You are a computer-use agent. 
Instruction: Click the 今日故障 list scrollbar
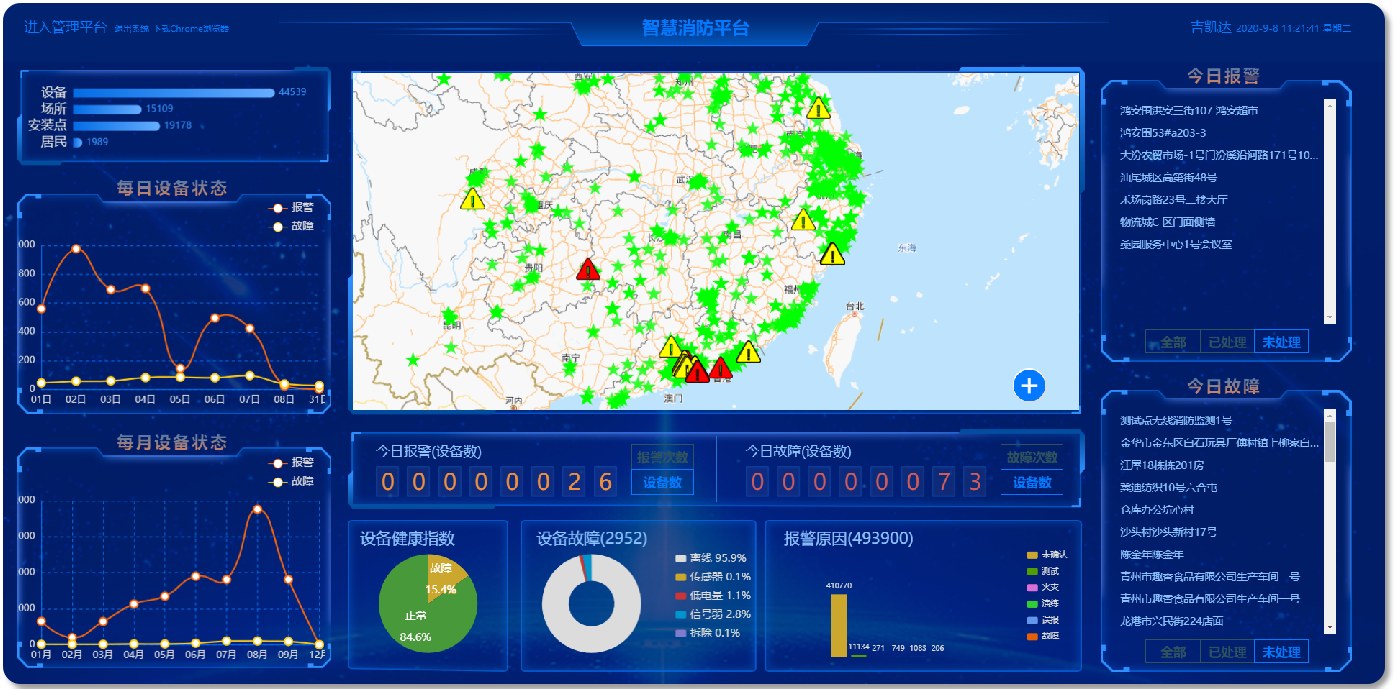click(x=1330, y=440)
